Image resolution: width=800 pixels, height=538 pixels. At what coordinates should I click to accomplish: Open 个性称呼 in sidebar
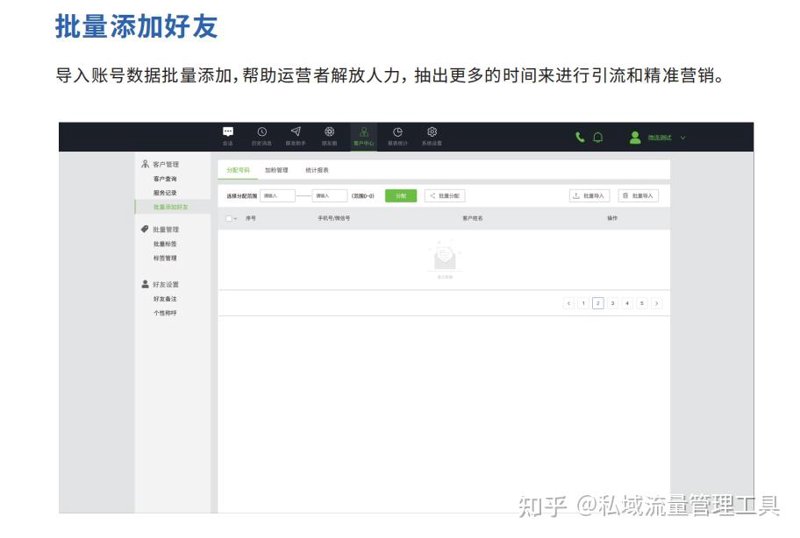165,312
